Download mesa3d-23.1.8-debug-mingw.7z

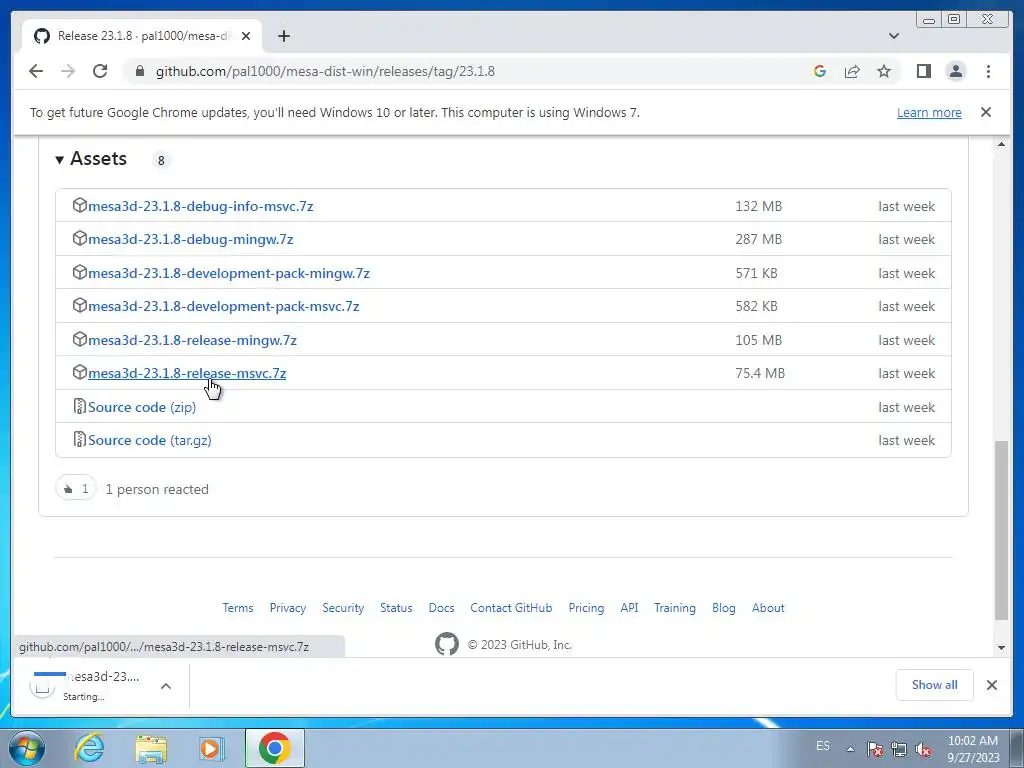tap(191, 240)
